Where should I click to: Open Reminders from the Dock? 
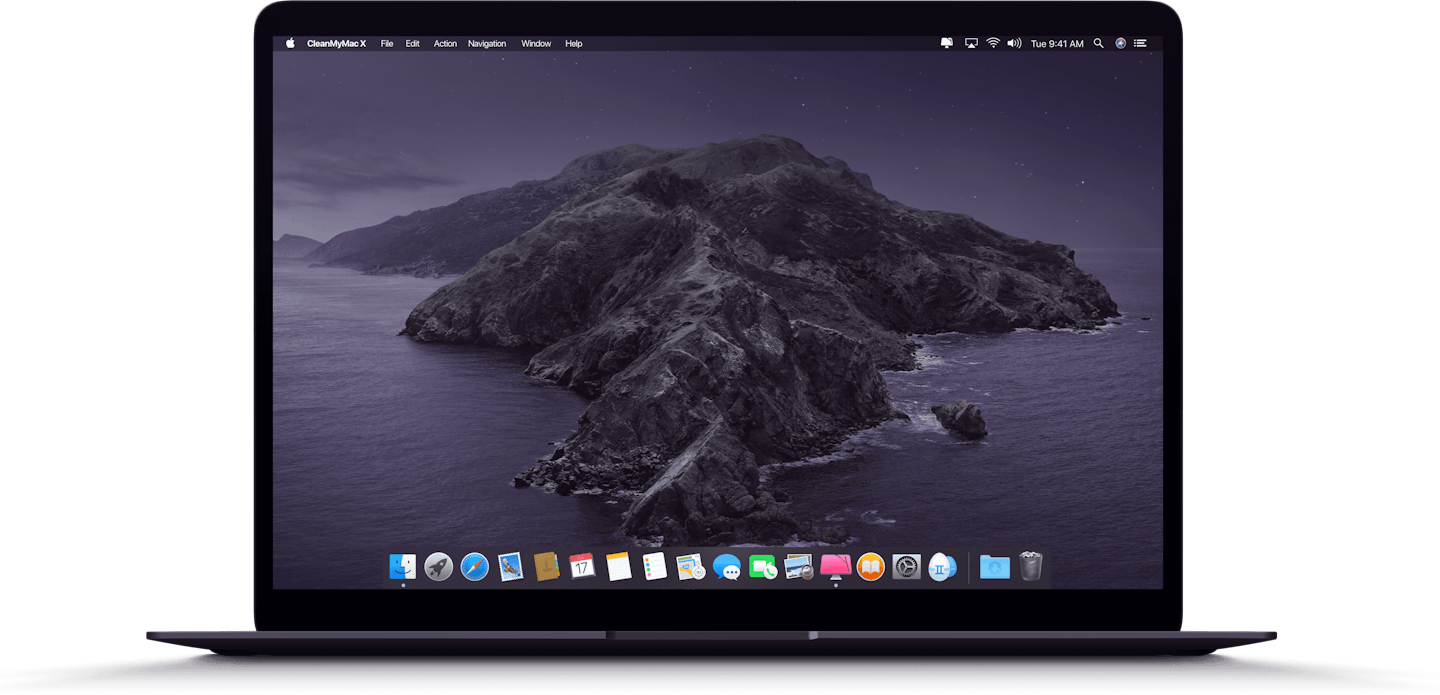tap(655, 567)
